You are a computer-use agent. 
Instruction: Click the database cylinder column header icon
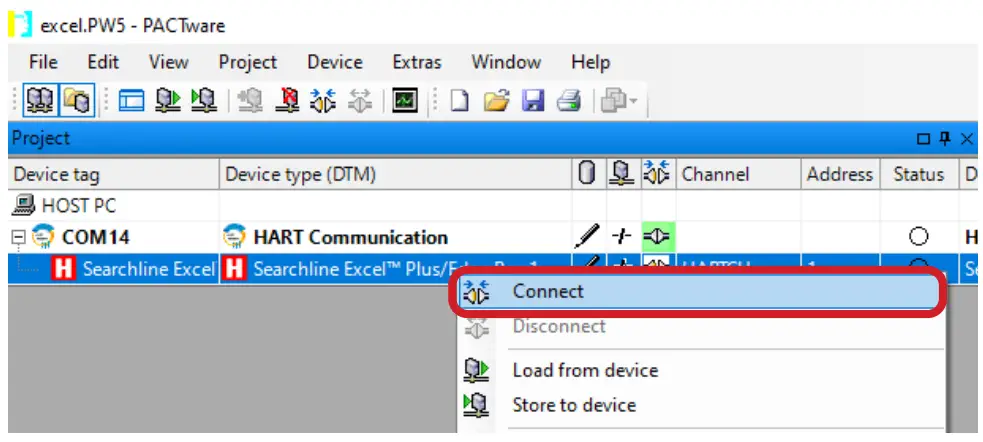coord(587,174)
